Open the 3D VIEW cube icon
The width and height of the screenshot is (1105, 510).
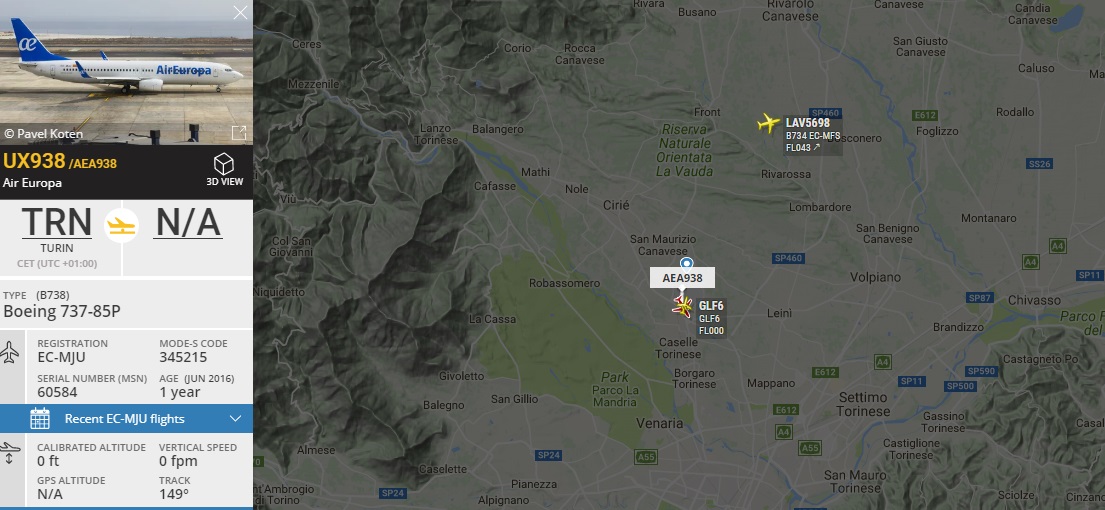223,164
